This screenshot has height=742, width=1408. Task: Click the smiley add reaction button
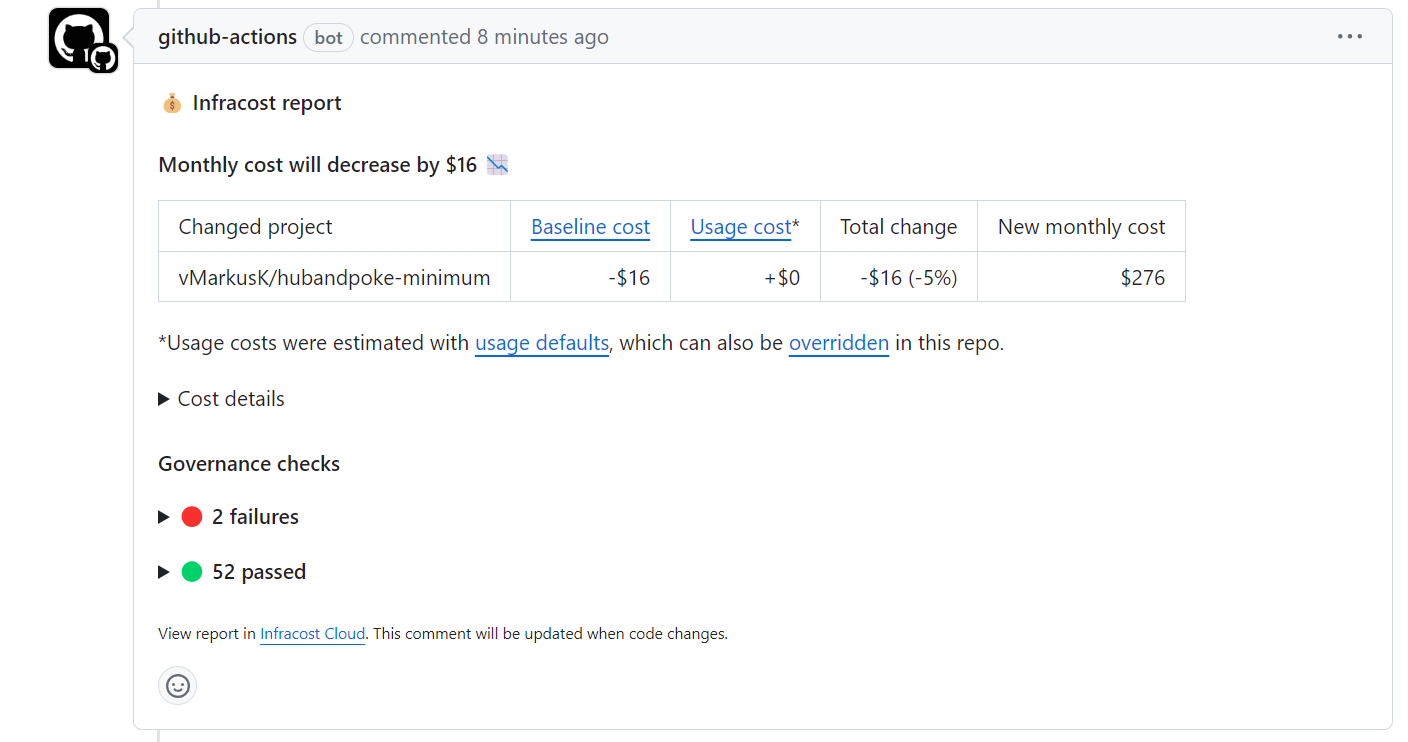(x=177, y=686)
